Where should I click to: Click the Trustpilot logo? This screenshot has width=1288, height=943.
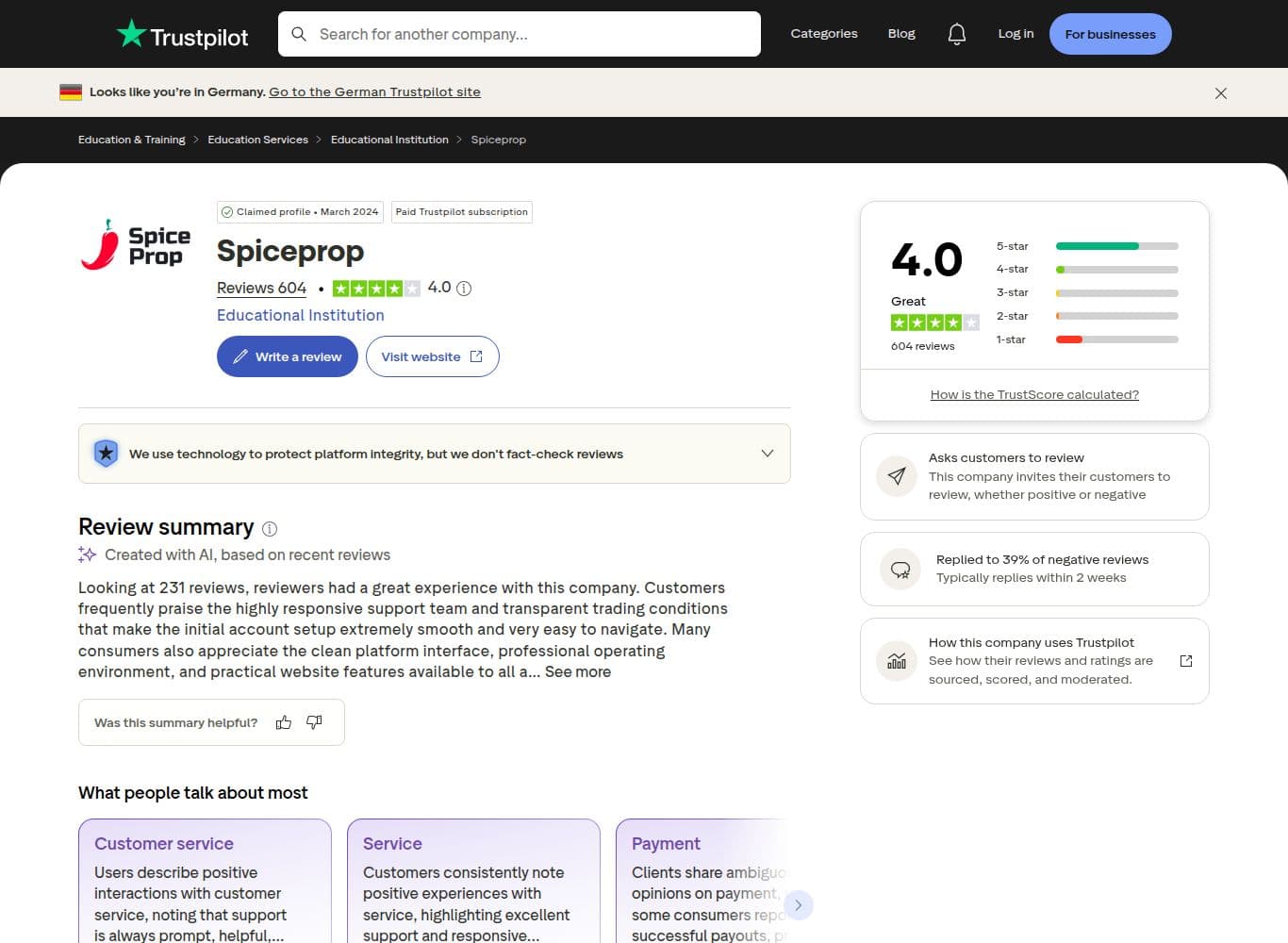coord(182,35)
